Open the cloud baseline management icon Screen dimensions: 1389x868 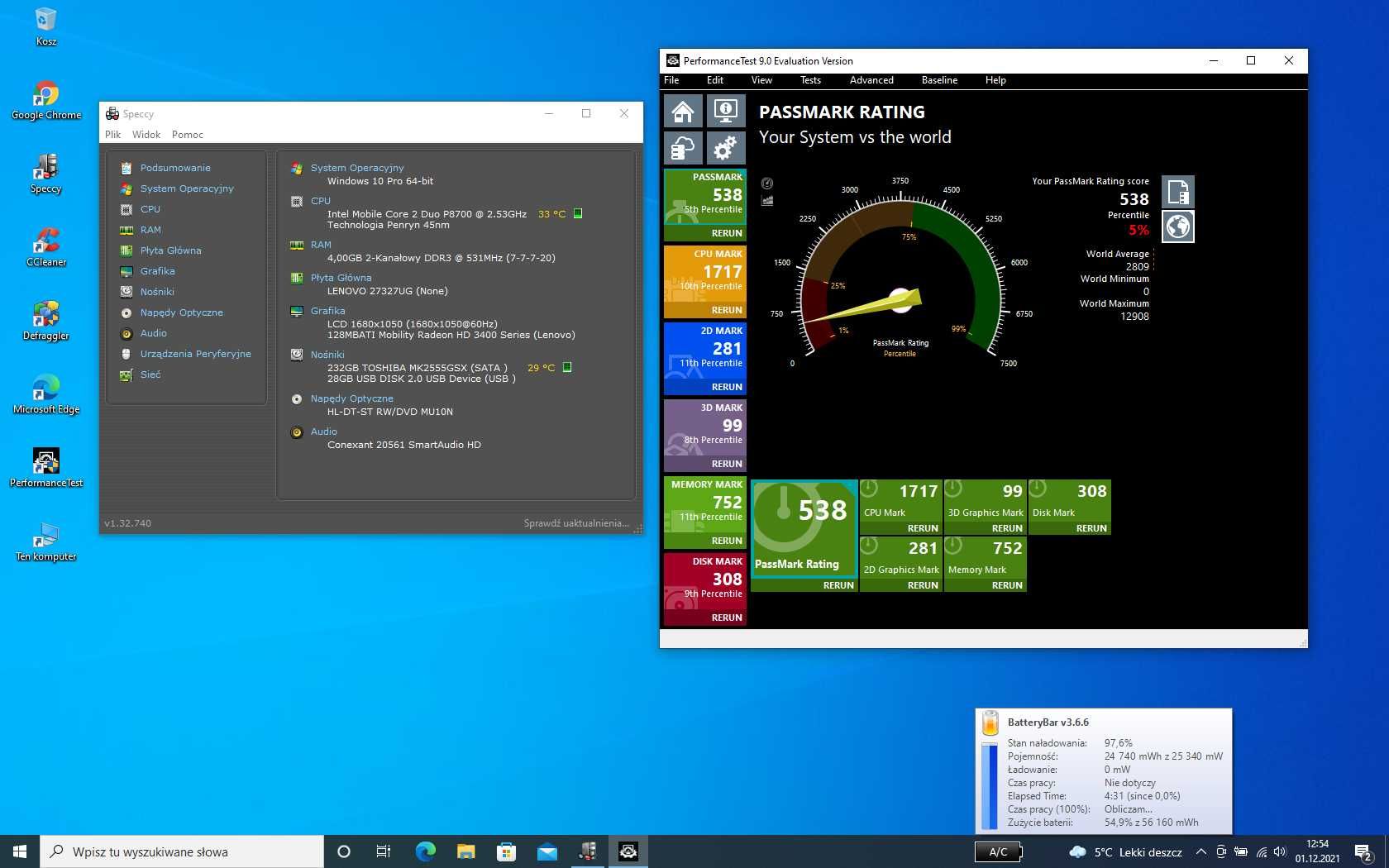click(683, 149)
